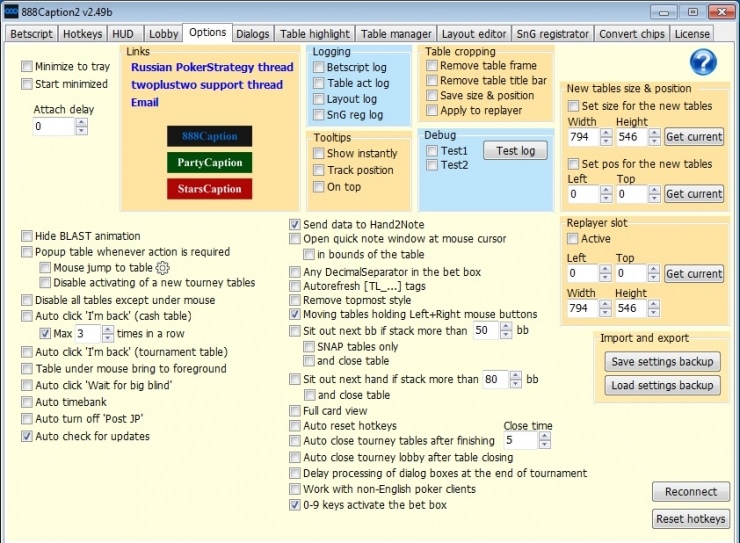Decrease Attach delay with down arrow
The image size is (740, 543).
82,130
